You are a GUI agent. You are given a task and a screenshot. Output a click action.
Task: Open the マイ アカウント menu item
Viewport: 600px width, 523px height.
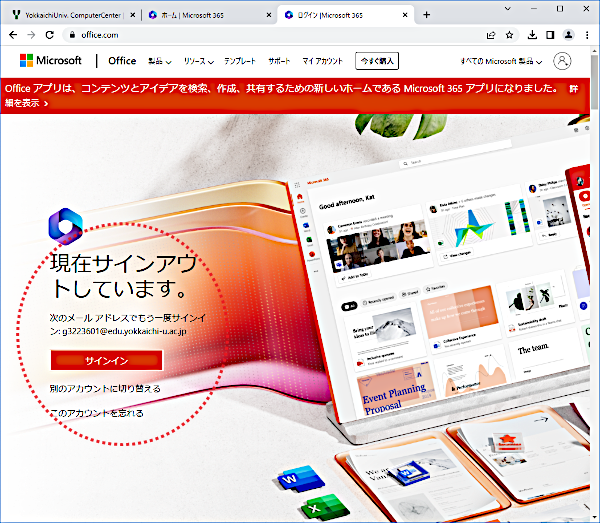pyautogui.click(x=322, y=61)
